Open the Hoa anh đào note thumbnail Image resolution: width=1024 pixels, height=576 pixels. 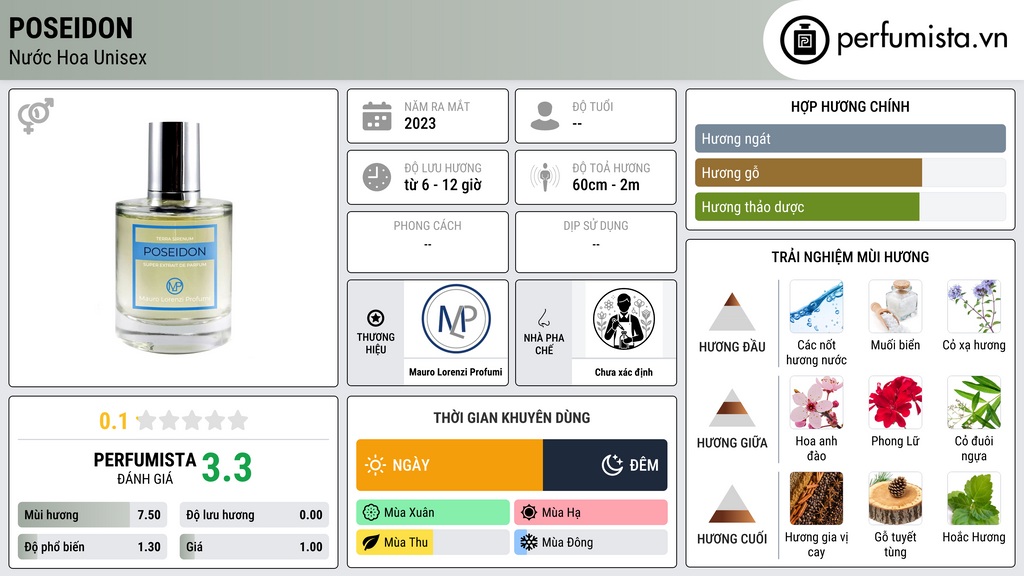point(816,402)
